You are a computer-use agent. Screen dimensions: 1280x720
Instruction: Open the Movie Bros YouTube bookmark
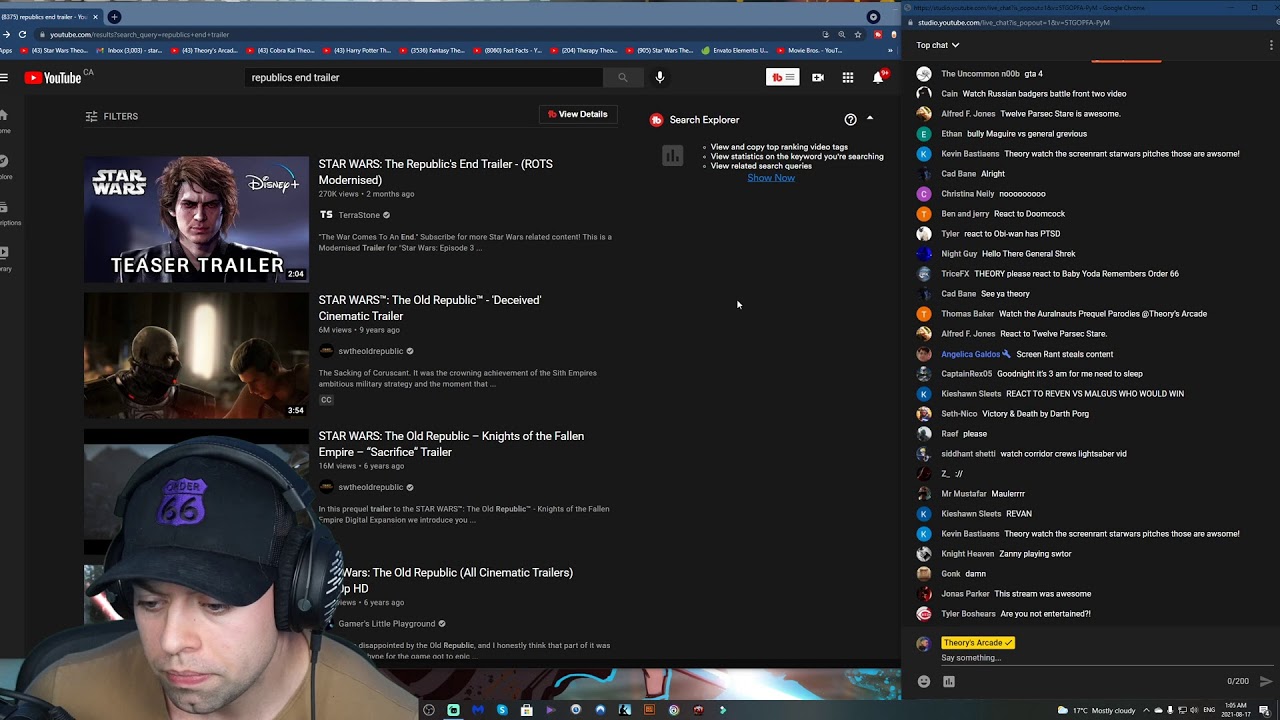[811, 50]
